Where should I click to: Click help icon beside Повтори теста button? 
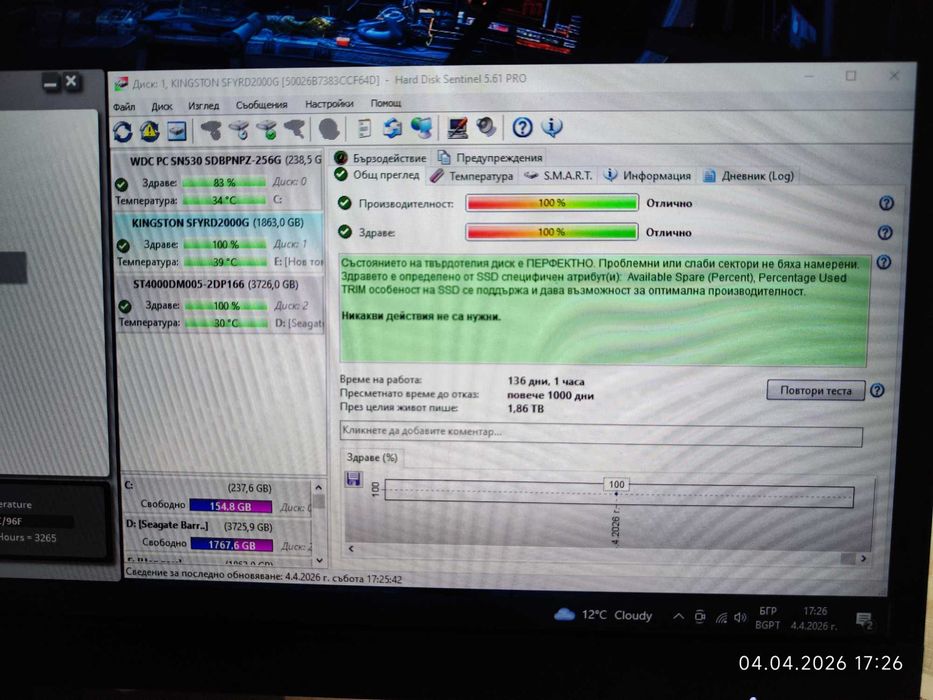pos(877,390)
